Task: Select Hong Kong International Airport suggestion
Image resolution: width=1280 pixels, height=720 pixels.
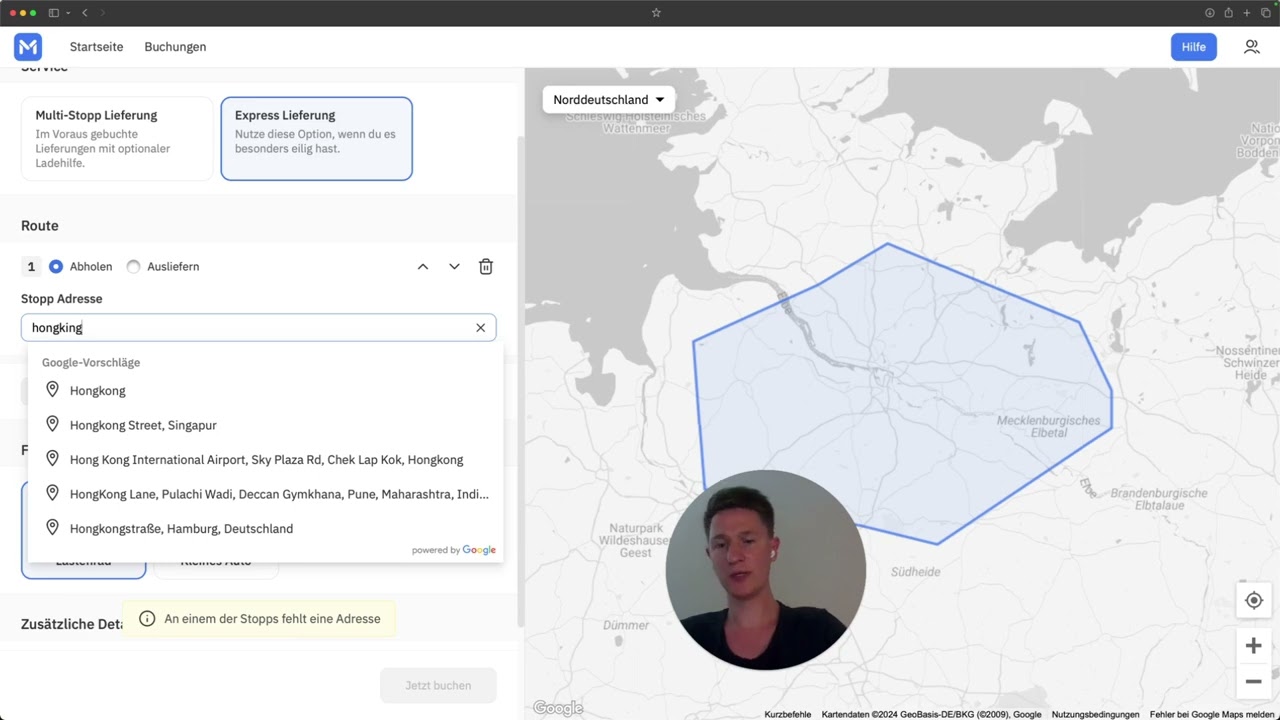Action: coord(265,459)
